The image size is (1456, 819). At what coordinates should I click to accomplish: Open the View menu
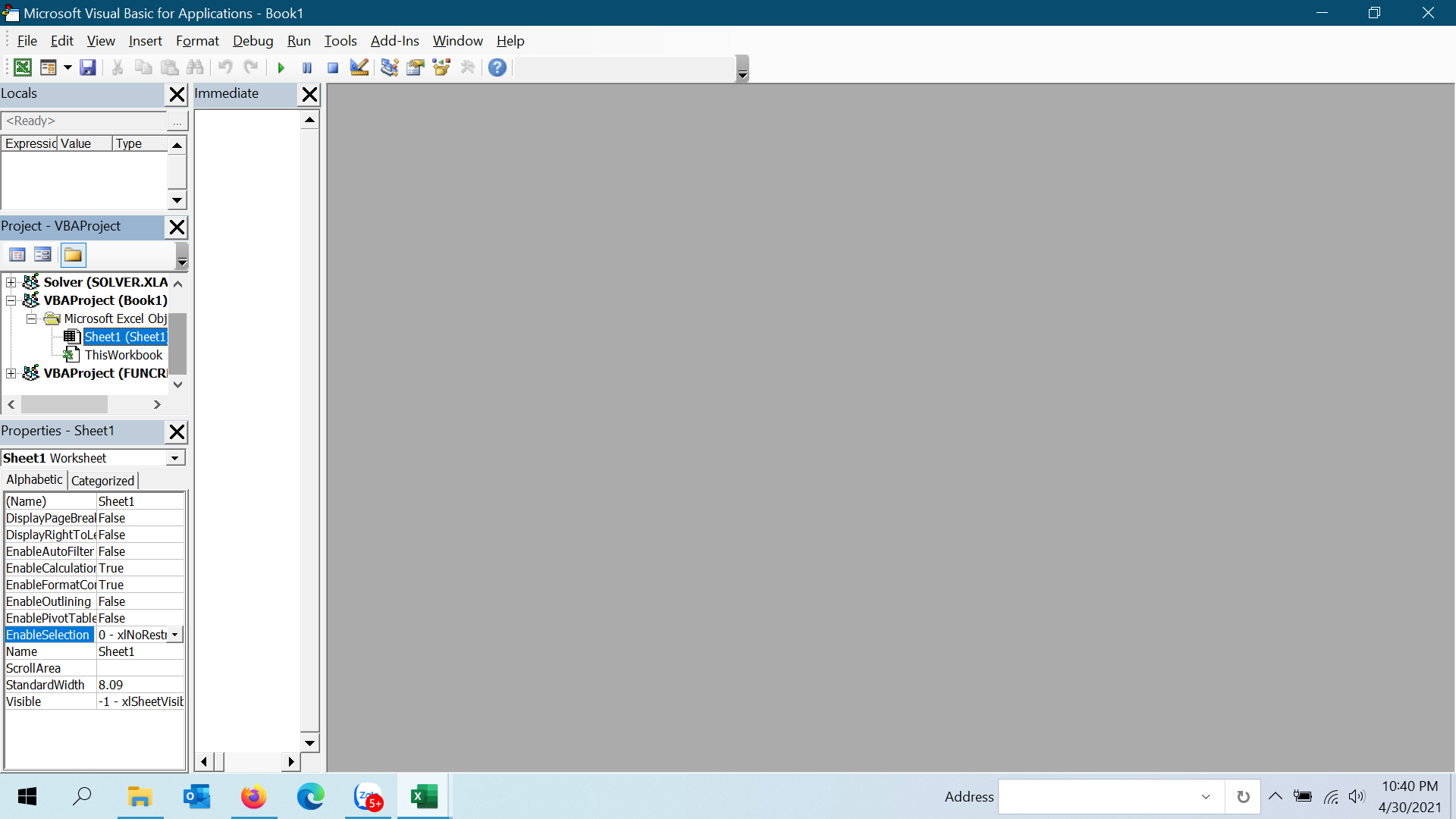pyautogui.click(x=101, y=41)
